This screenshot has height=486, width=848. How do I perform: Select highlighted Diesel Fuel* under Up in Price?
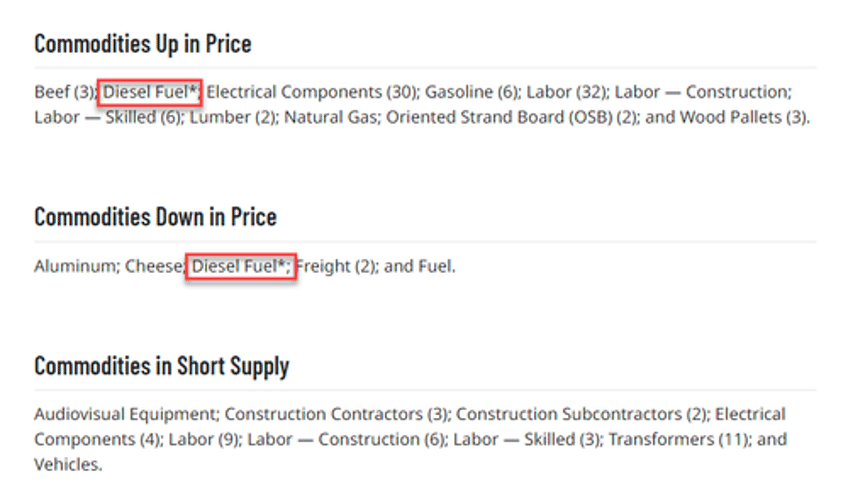point(150,92)
